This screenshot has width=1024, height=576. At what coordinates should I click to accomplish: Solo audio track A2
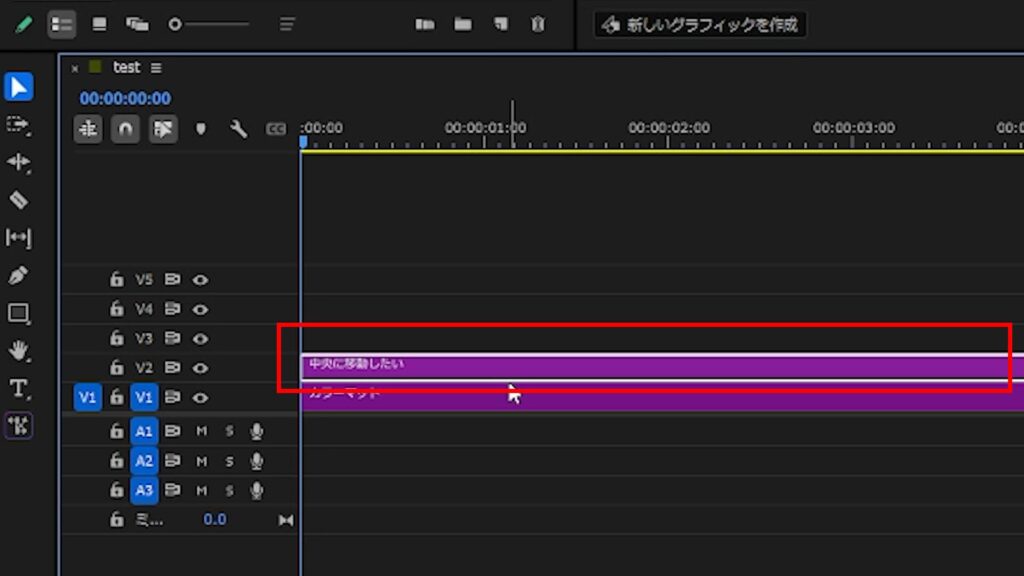tap(229, 462)
